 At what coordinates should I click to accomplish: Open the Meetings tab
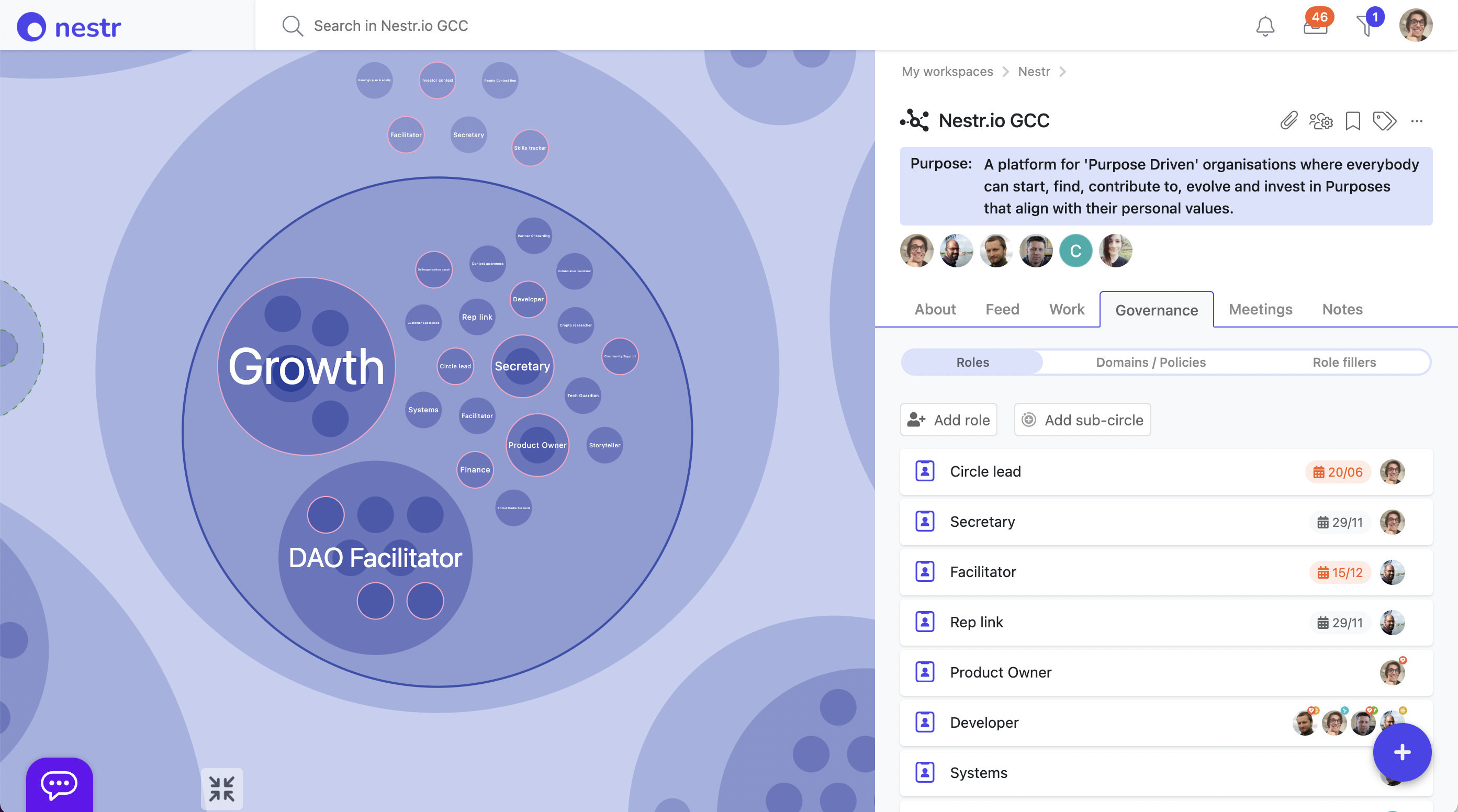pyautogui.click(x=1261, y=310)
